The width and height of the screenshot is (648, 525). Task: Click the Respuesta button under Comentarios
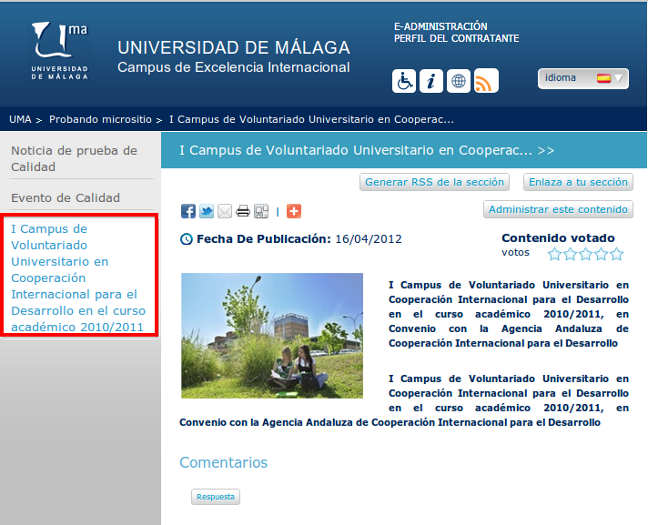(x=215, y=497)
